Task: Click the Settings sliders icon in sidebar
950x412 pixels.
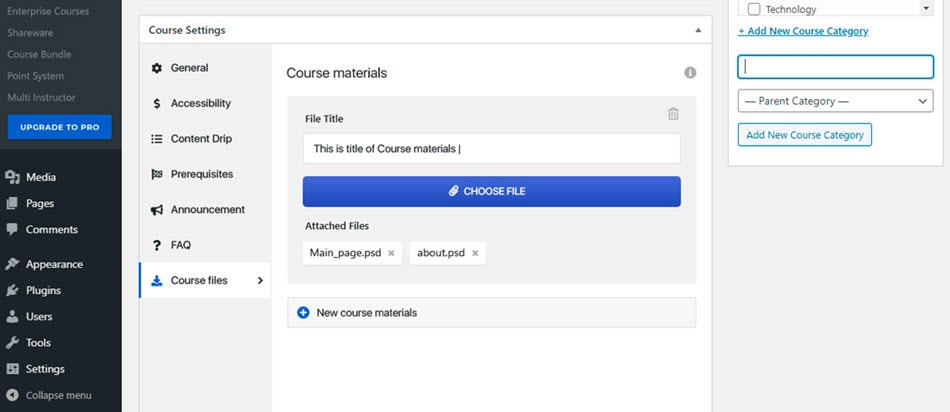Action: (x=12, y=368)
